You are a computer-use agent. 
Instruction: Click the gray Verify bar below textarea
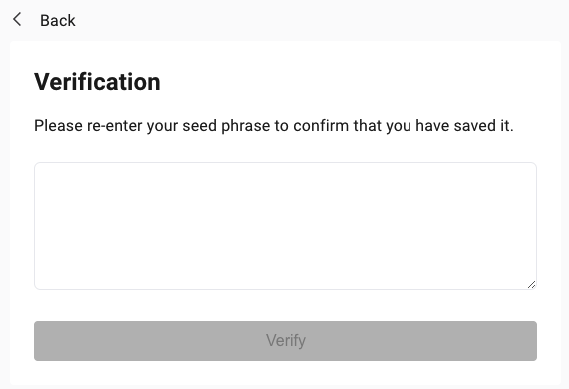tap(285, 341)
